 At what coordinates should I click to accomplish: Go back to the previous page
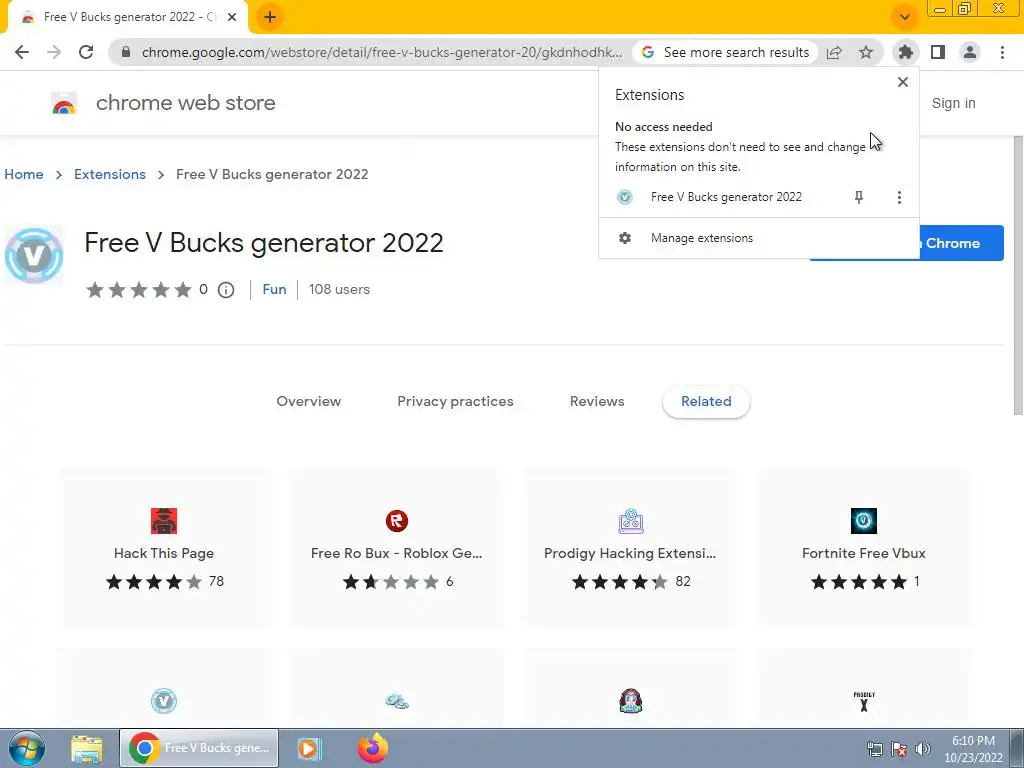click(22, 52)
